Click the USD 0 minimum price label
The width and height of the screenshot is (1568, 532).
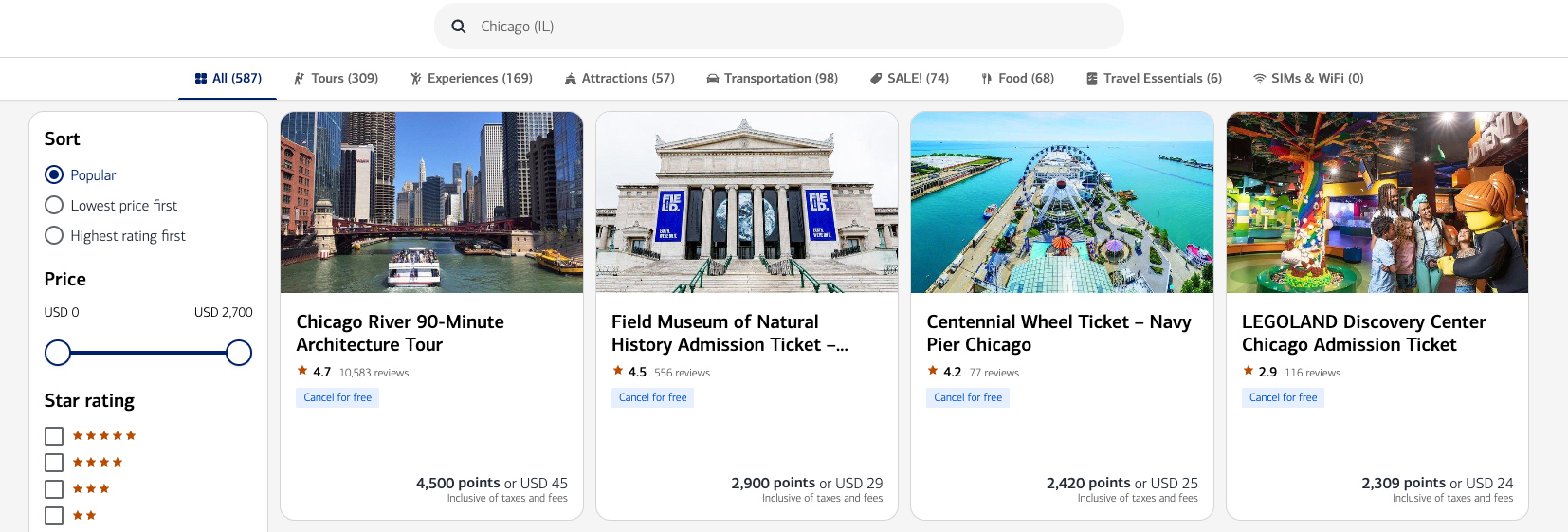tap(62, 312)
